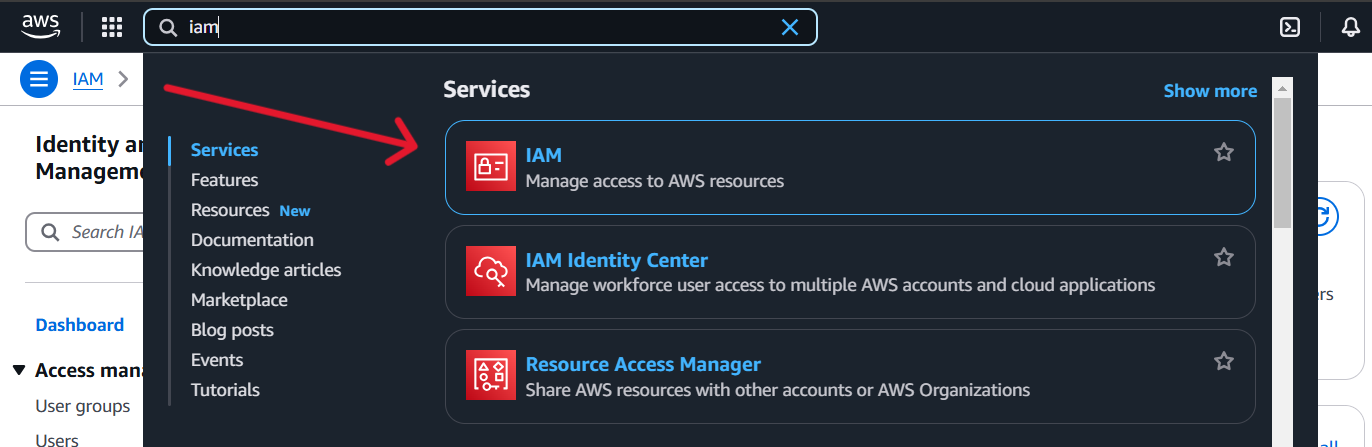The width and height of the screenshot is (1372, 447).
Task: Click the magnifier icon in the top search bar
Action: pos(168,27)
